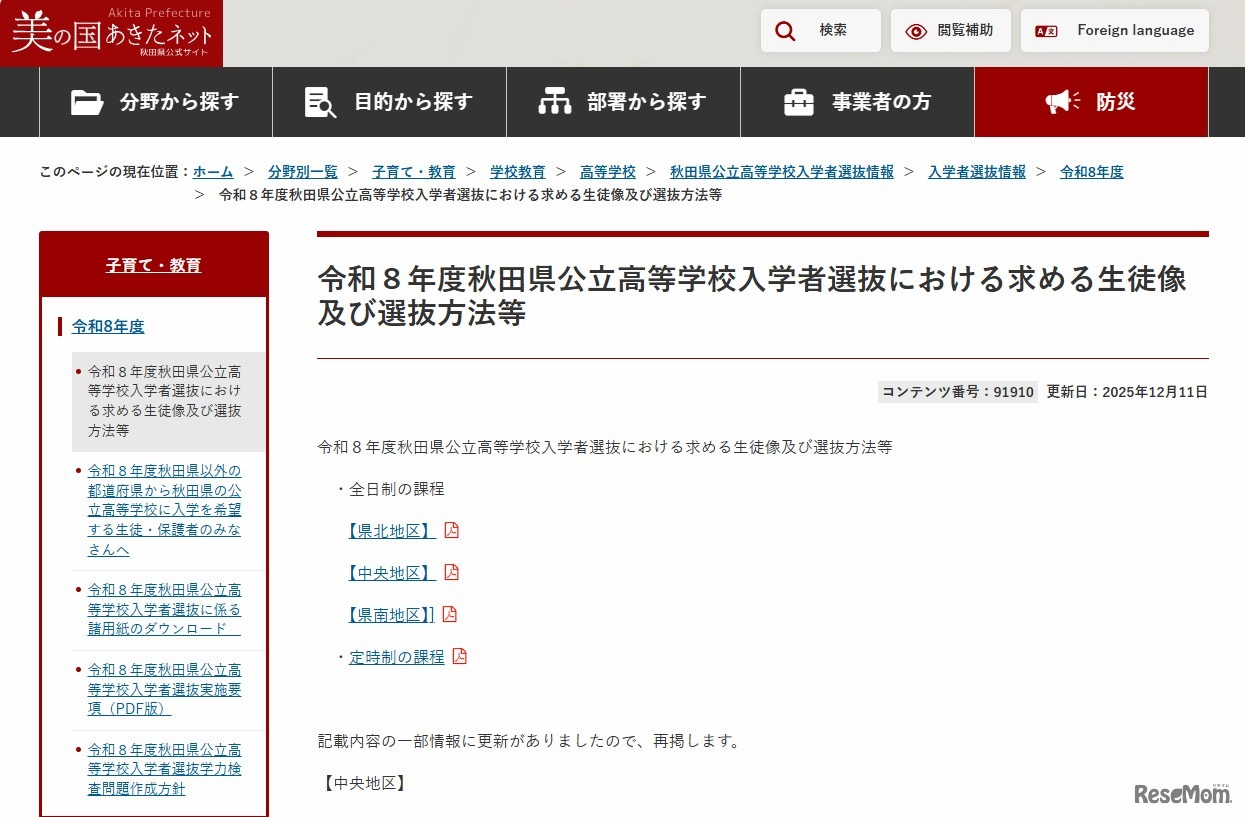This screenshot has height=817, width=1245.
Task: Open 子育て・教育 sidebar heading link
Action: pos(154,265)
